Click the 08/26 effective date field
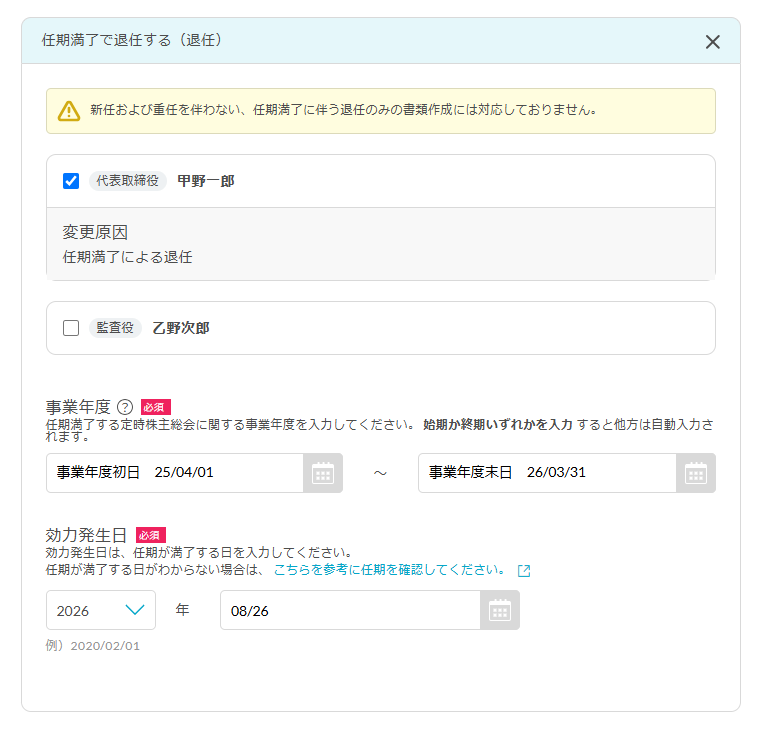The height and width of the screenshot is (734, 771). pos(350,610)
